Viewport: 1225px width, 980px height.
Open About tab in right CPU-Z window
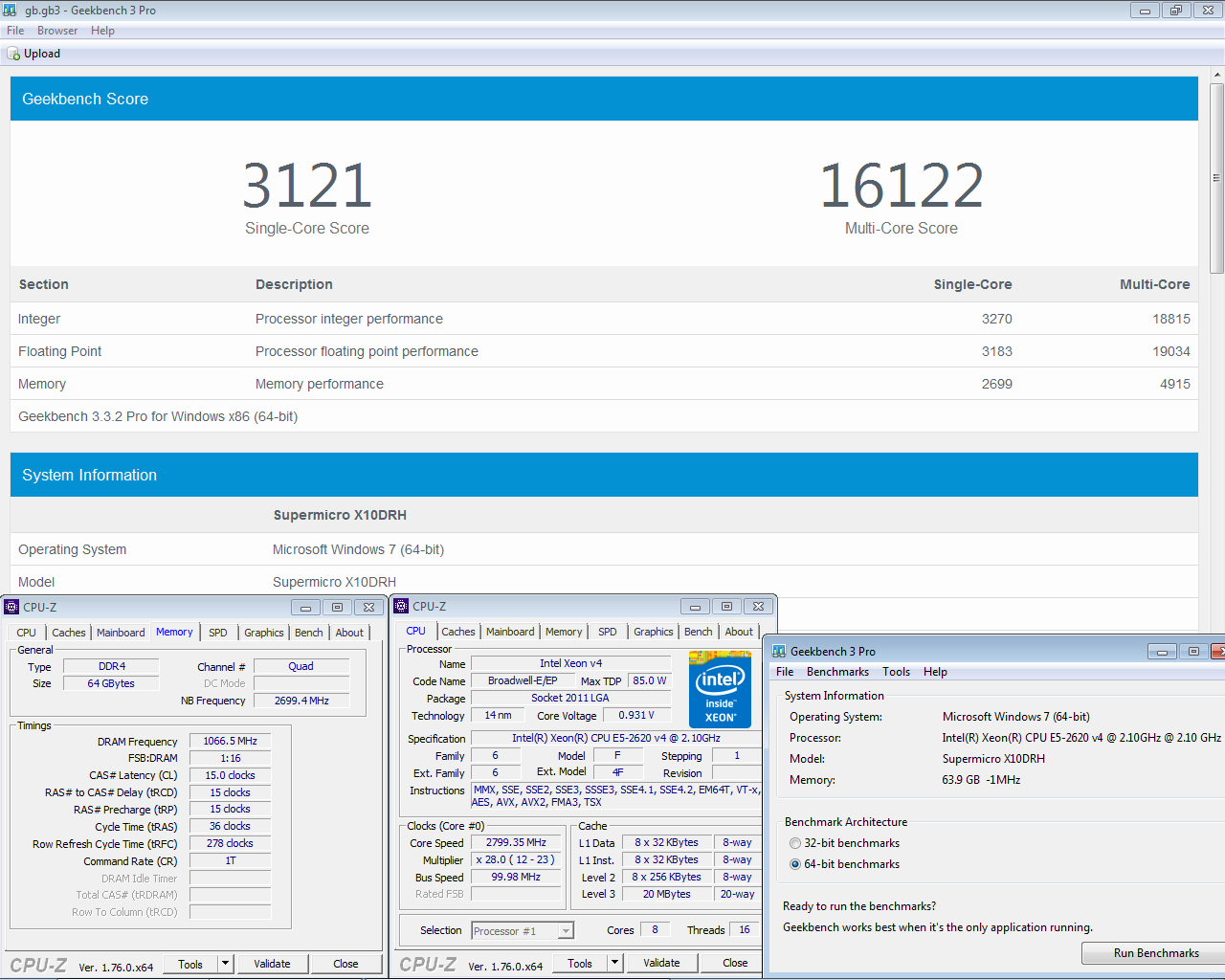click(x=739, y=632)
